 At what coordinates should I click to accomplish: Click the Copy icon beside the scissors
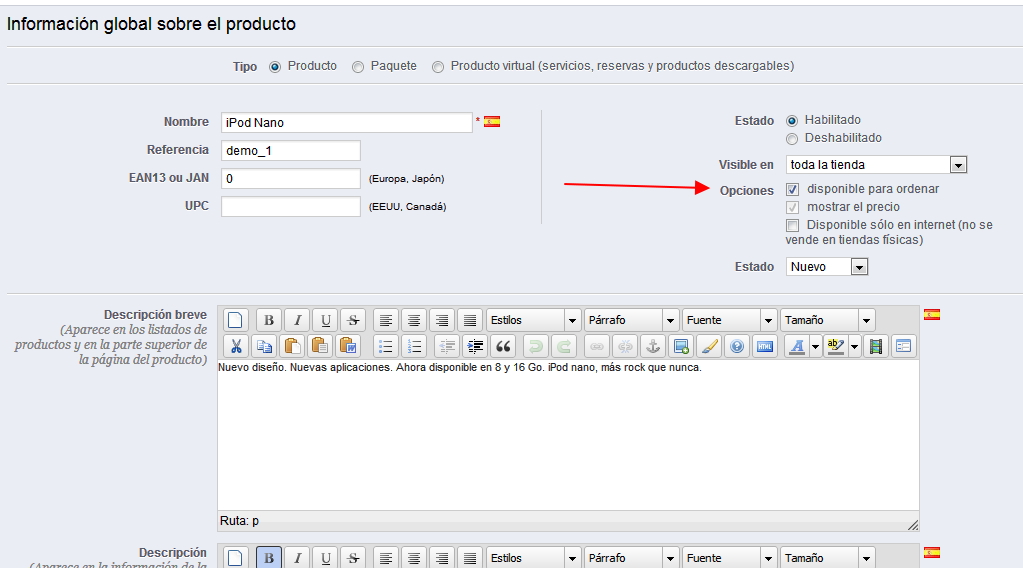[264, 346]
